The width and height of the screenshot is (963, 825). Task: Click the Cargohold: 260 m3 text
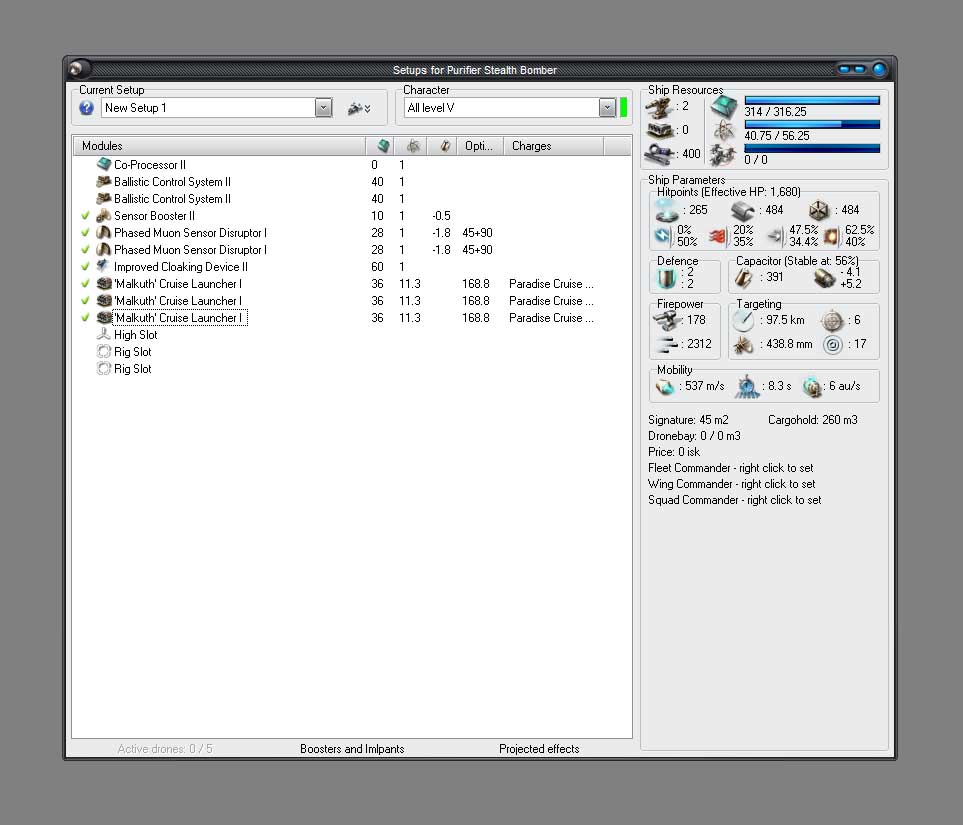(813, 420)
